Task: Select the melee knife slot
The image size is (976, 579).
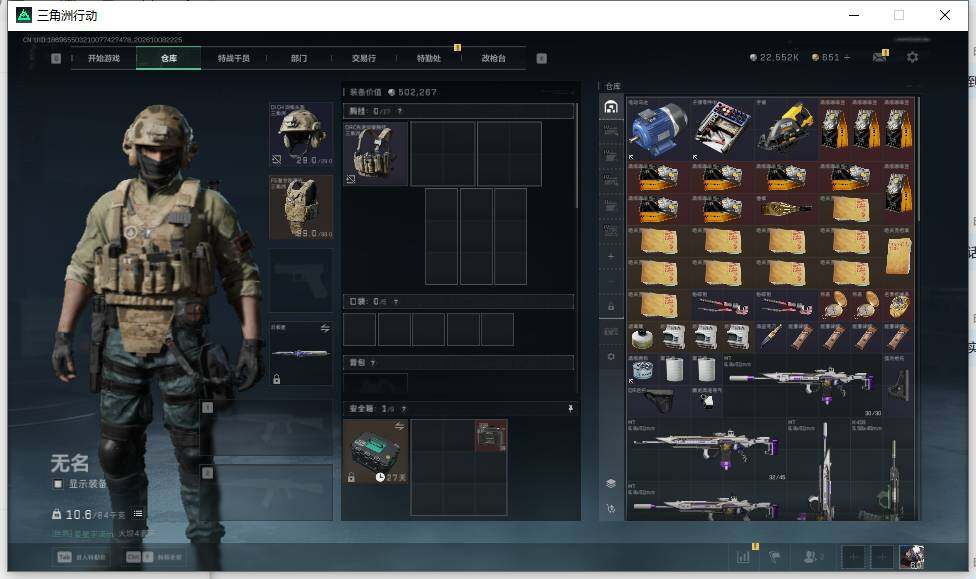Action: click(301, 354)
